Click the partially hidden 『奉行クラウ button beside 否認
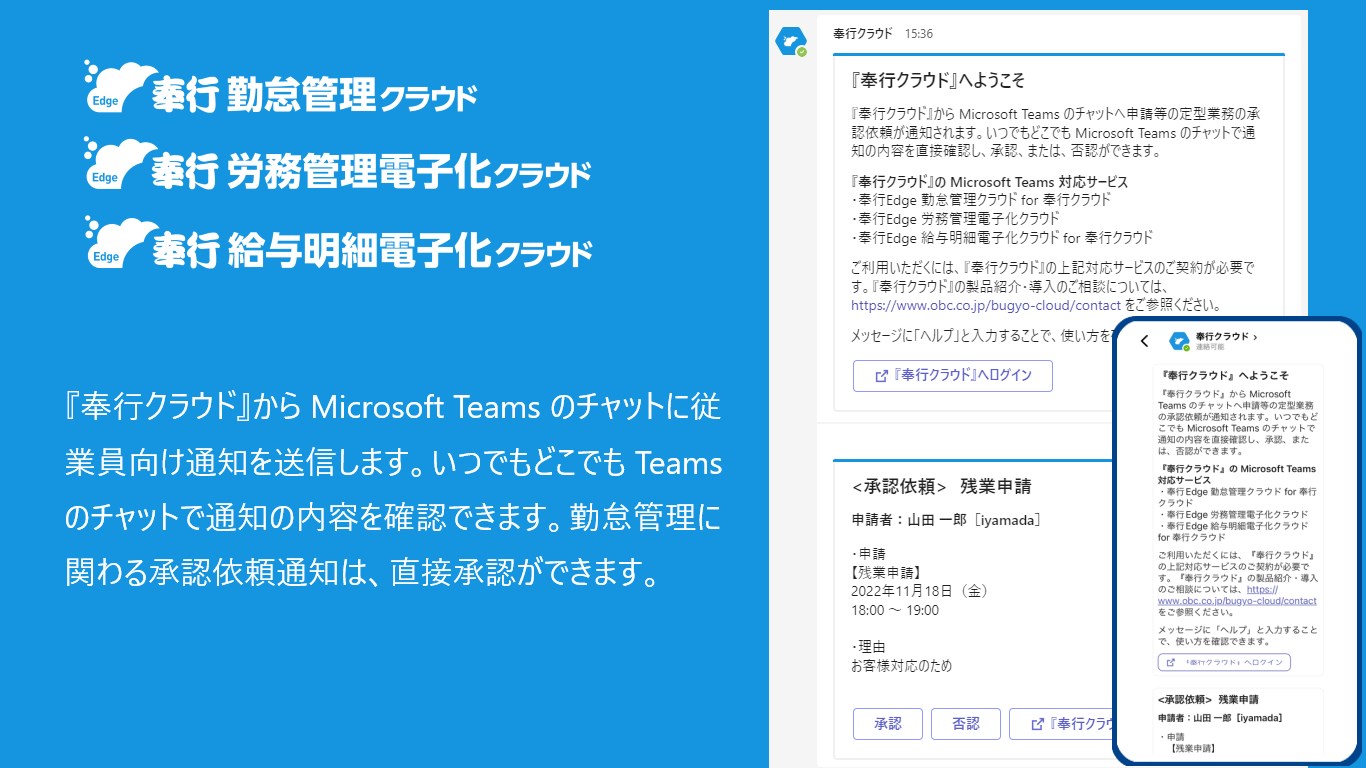 1062,724
